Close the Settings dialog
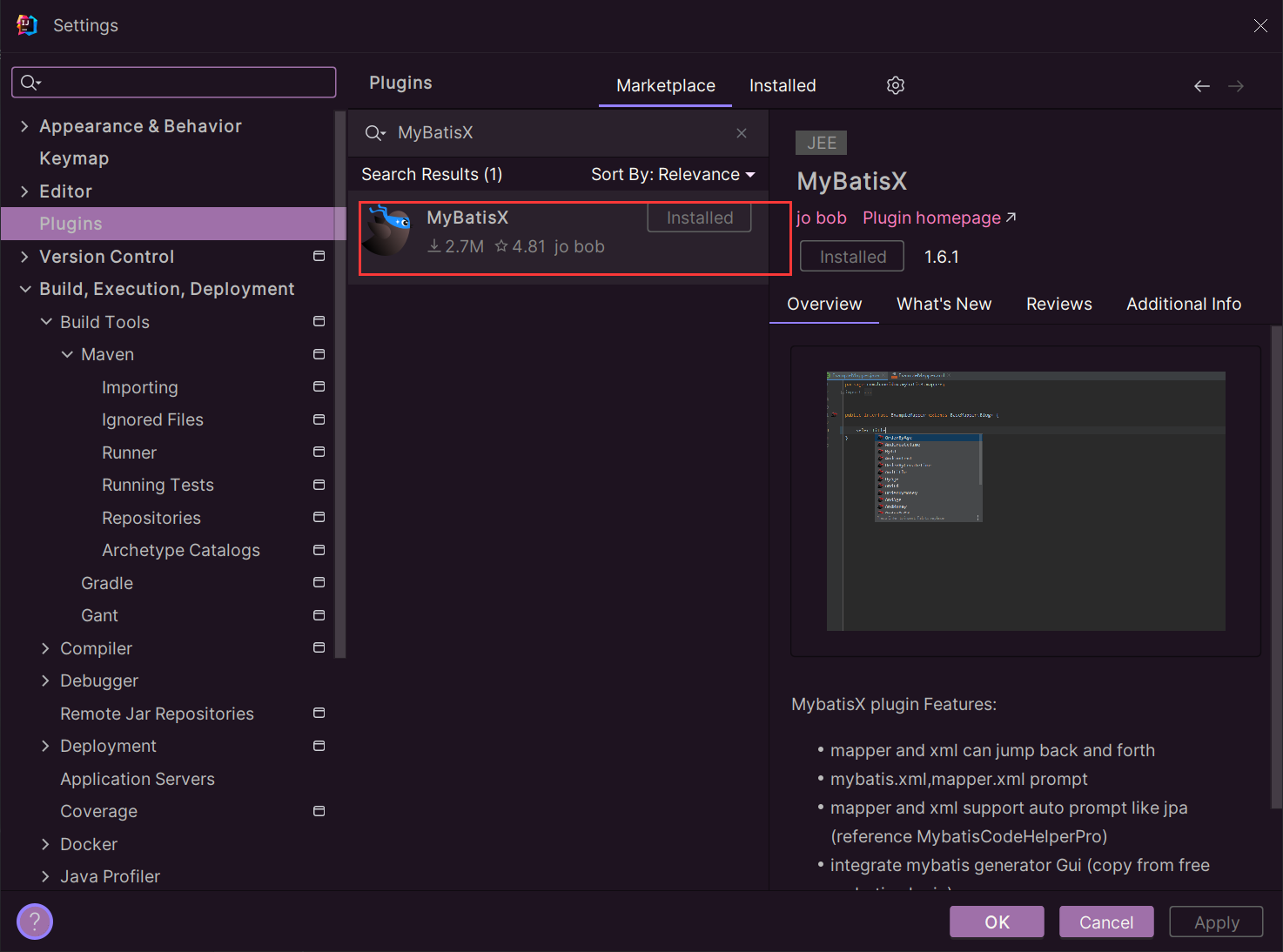 1260,26
